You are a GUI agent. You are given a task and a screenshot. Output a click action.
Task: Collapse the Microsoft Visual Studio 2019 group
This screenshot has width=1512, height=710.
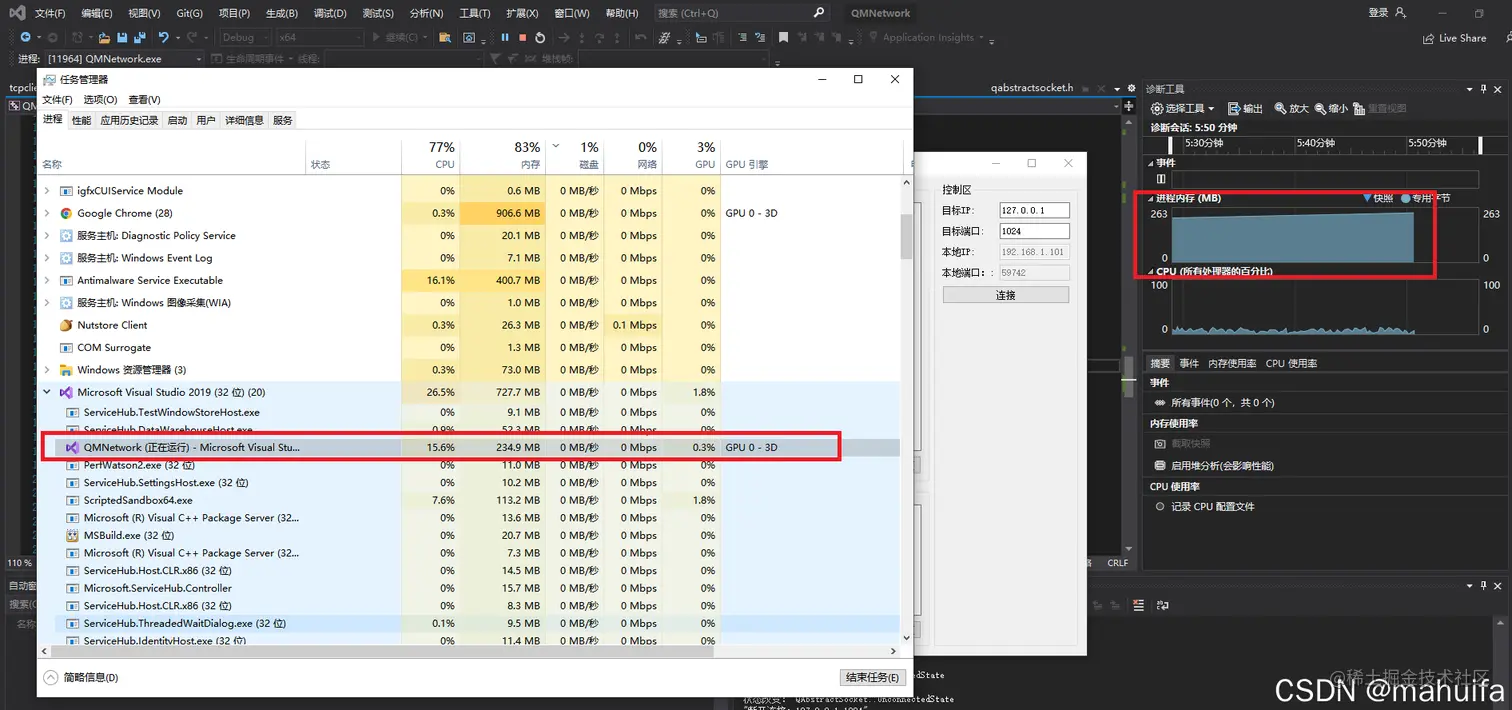point(47,392)
